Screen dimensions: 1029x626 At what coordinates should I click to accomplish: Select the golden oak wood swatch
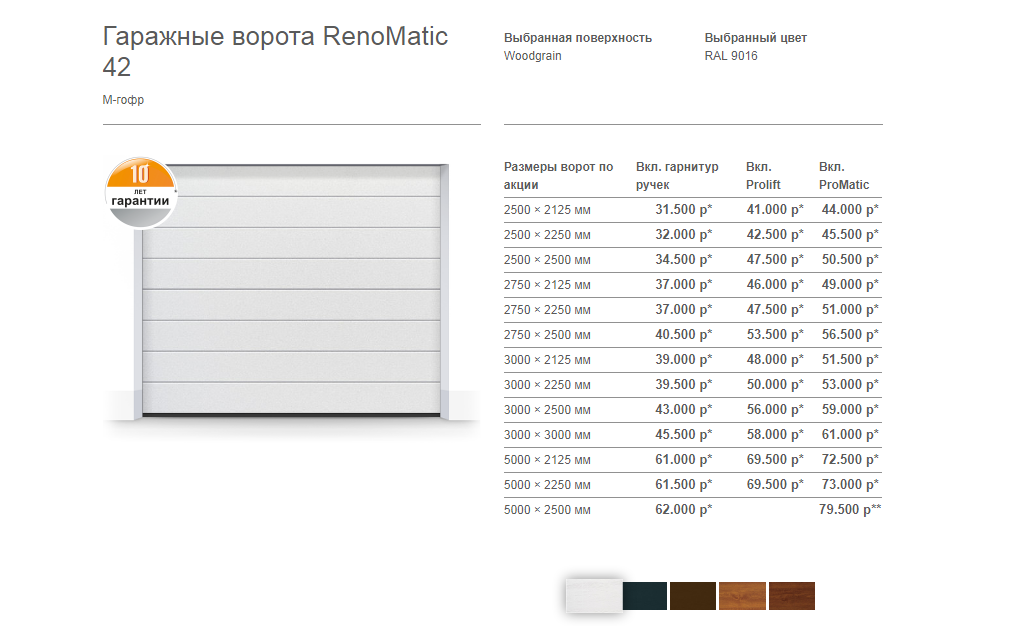click(742, 596)
